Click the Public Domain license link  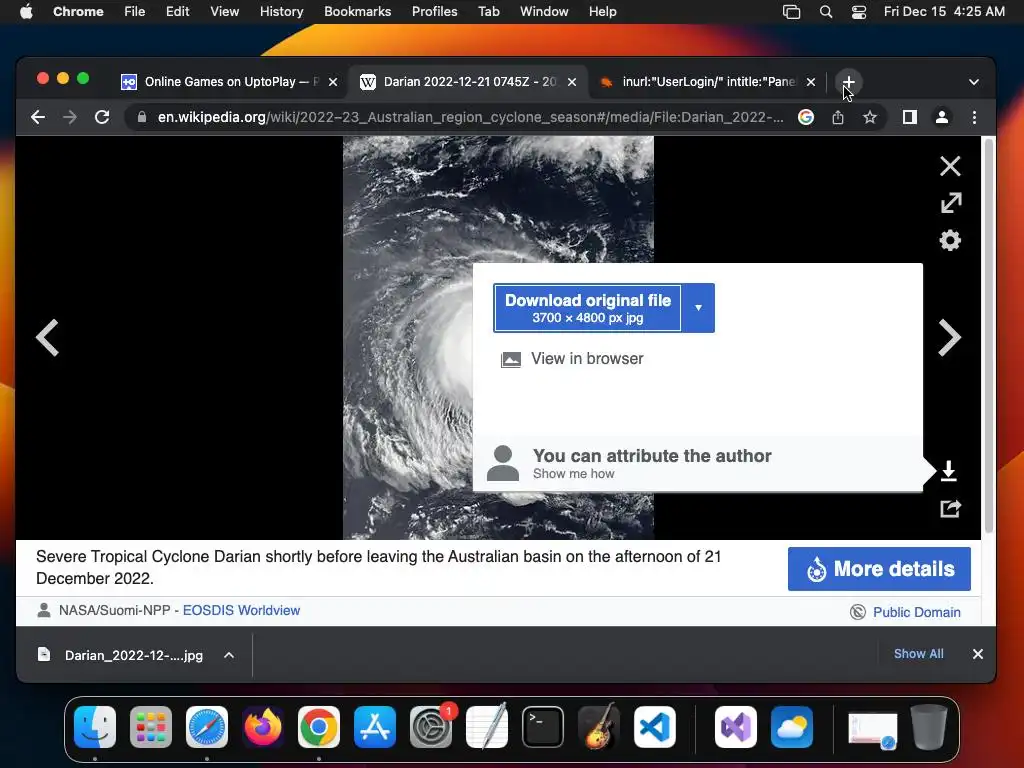pyautogui.click(x=916, y=613)
